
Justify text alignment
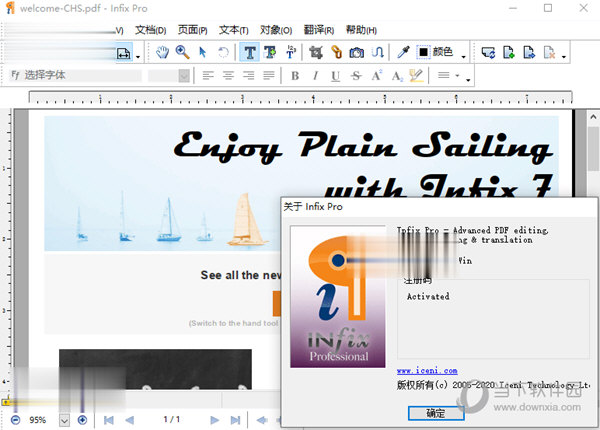[269, 75]
